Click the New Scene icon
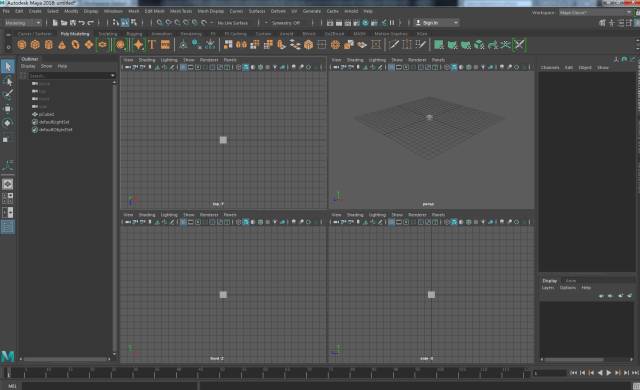640x390 pixels. tap(55, 23)
